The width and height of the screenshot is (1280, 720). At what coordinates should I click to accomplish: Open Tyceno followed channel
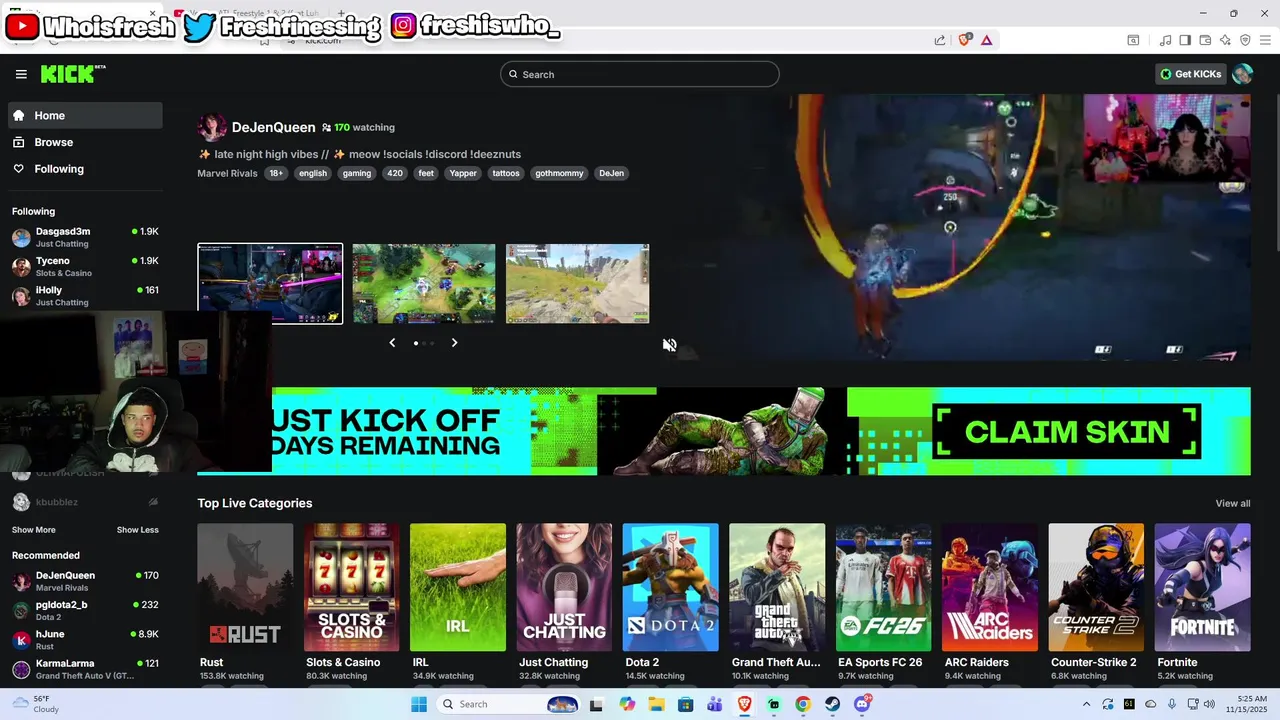click(85, 266)
